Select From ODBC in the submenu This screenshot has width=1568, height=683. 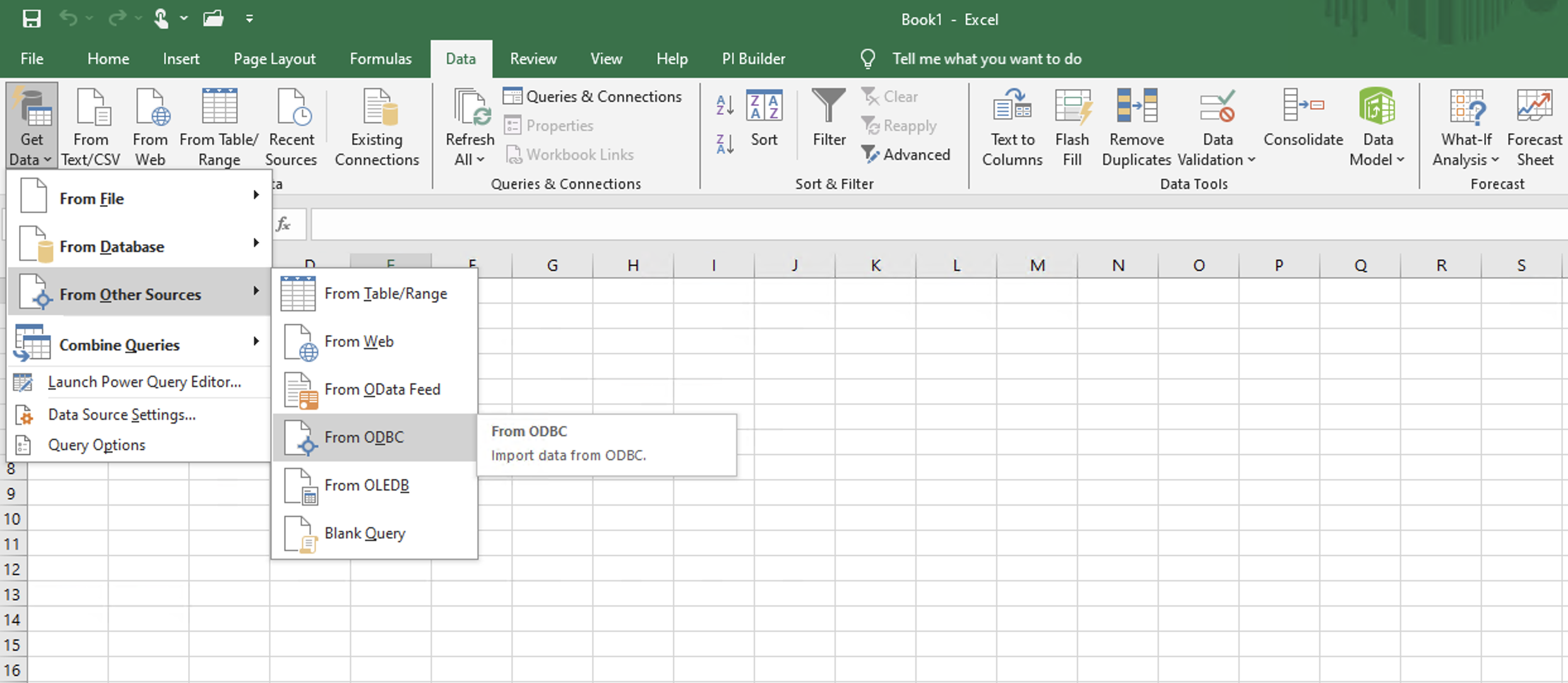click(364, 437)
